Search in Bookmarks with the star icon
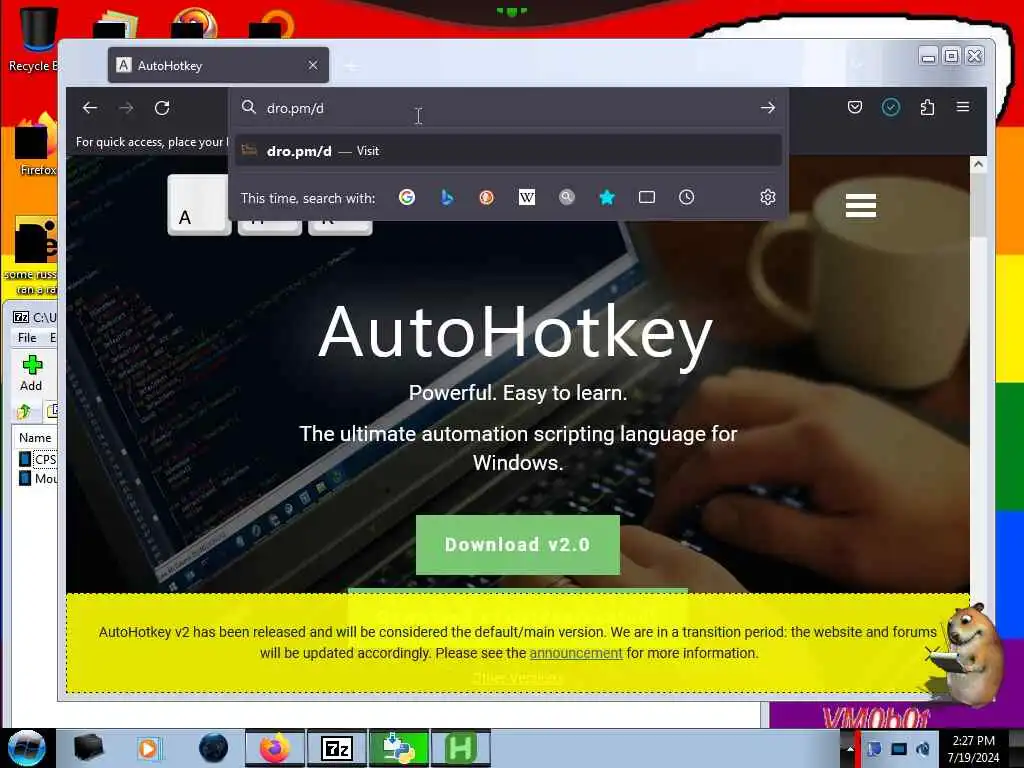This screenshot has width=1024, height=768. 607,197
